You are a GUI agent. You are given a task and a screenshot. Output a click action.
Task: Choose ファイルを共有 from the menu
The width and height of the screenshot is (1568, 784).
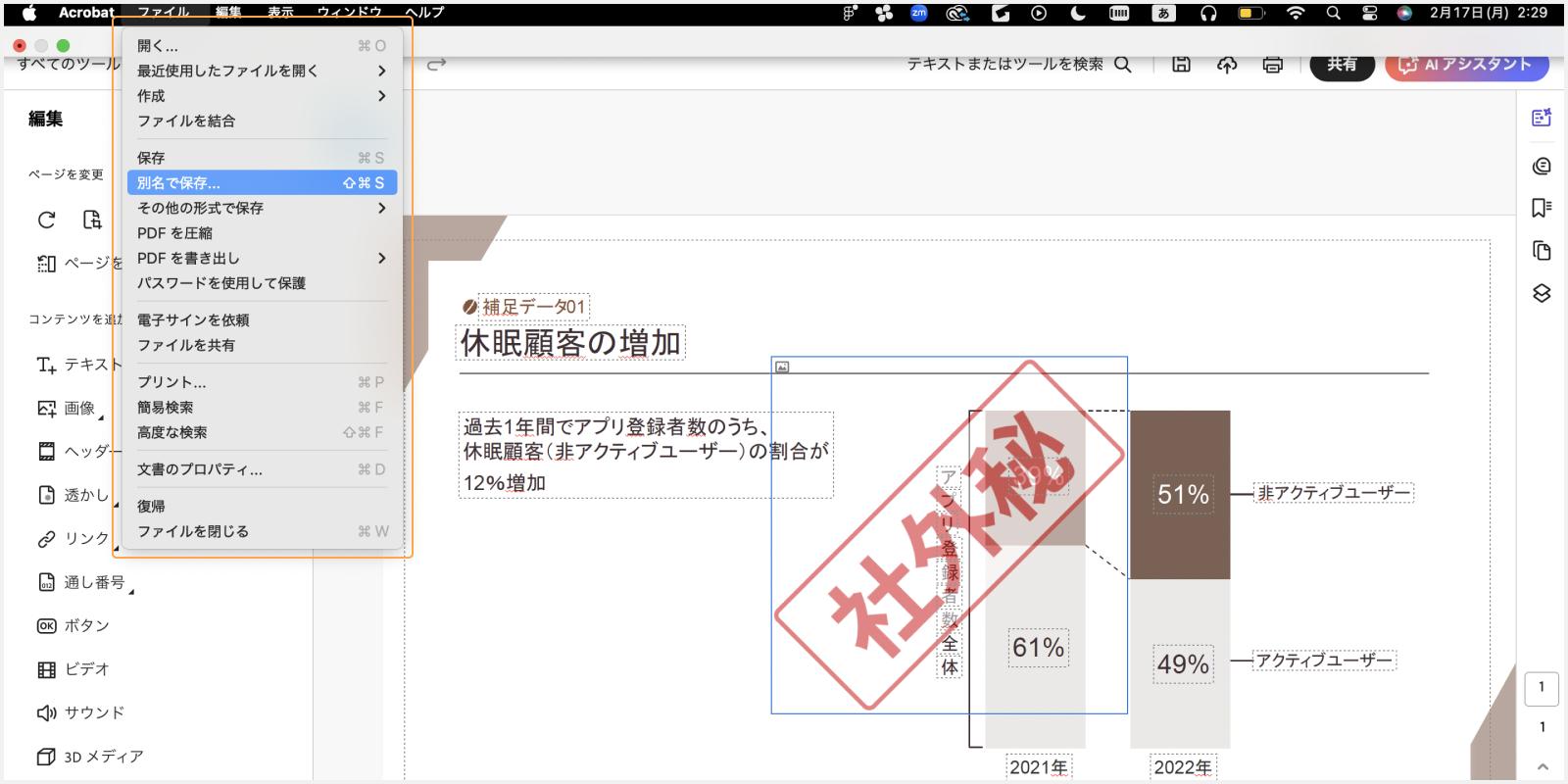tap(262, 345)
